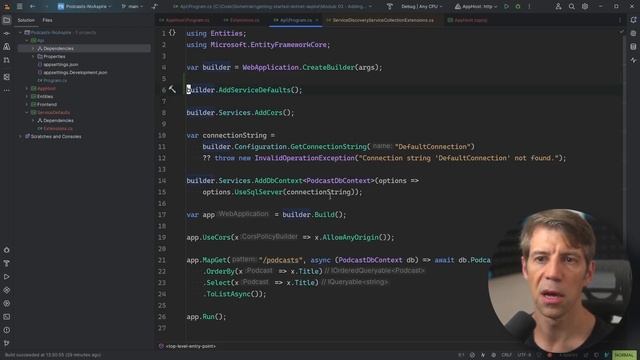Navigate back with the left arrow
640x360 pixels.
tap(33, 6)
